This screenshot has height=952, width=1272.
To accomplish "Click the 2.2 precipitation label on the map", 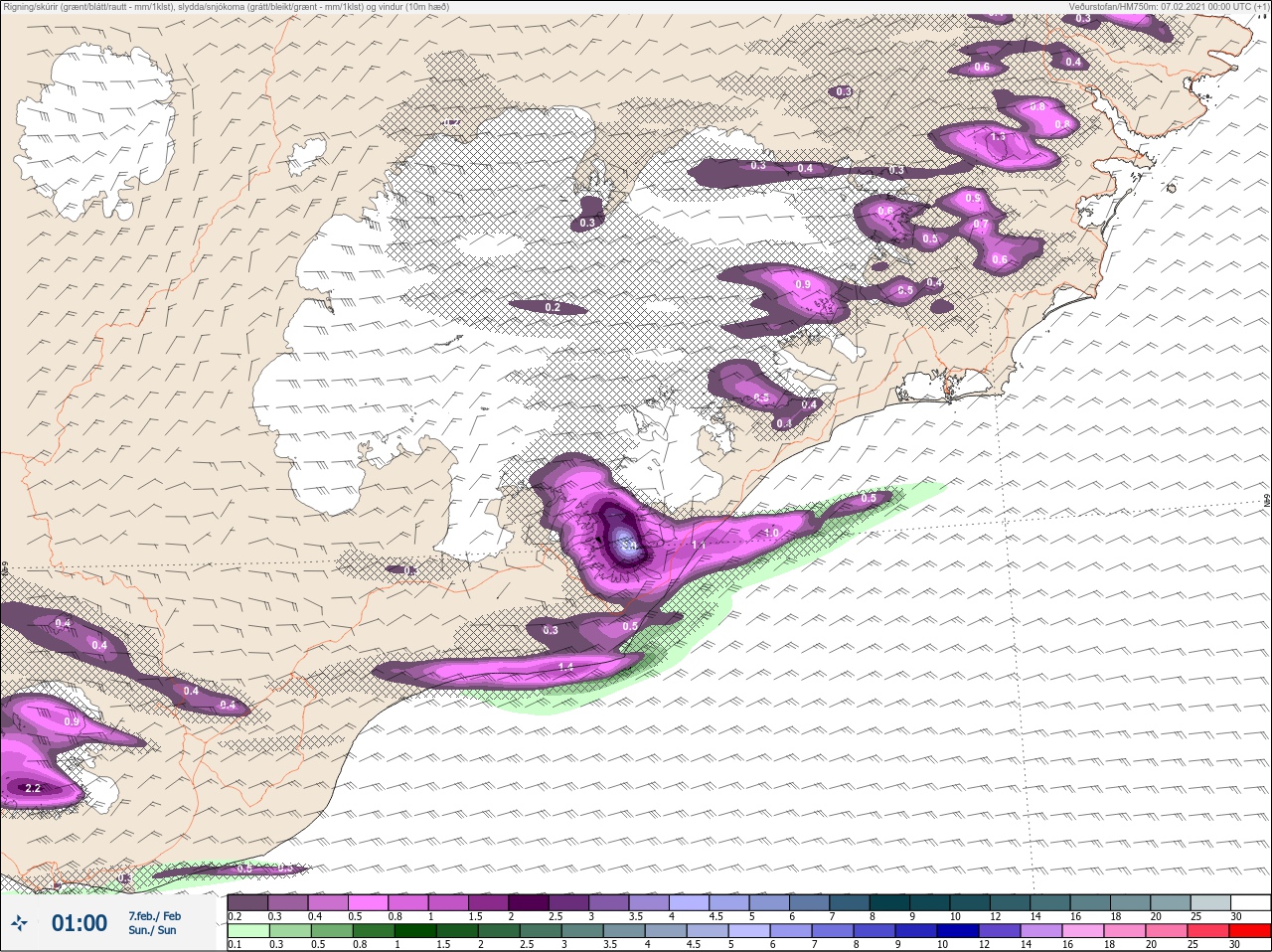I will tap(33, 788).
